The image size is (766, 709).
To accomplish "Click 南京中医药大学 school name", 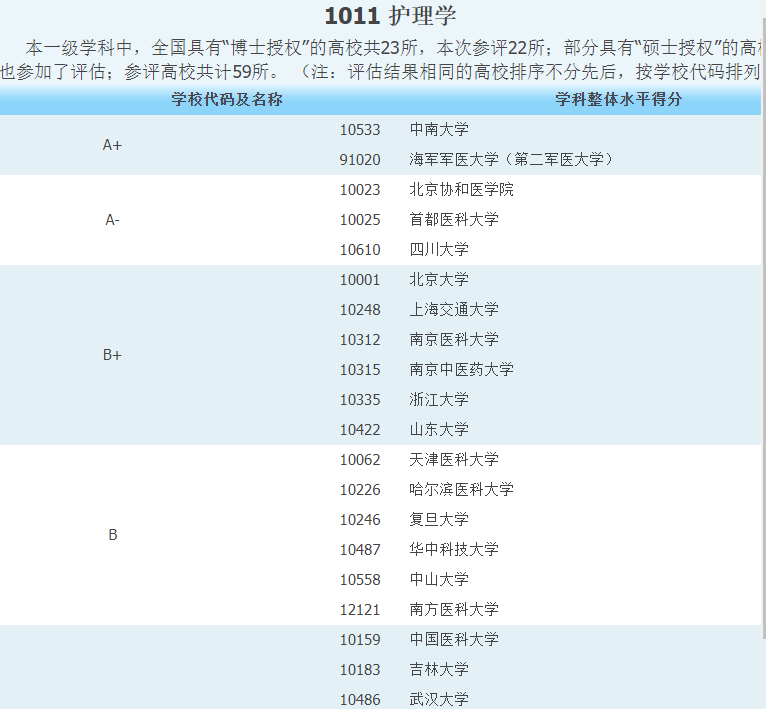I will click(461, 370).
